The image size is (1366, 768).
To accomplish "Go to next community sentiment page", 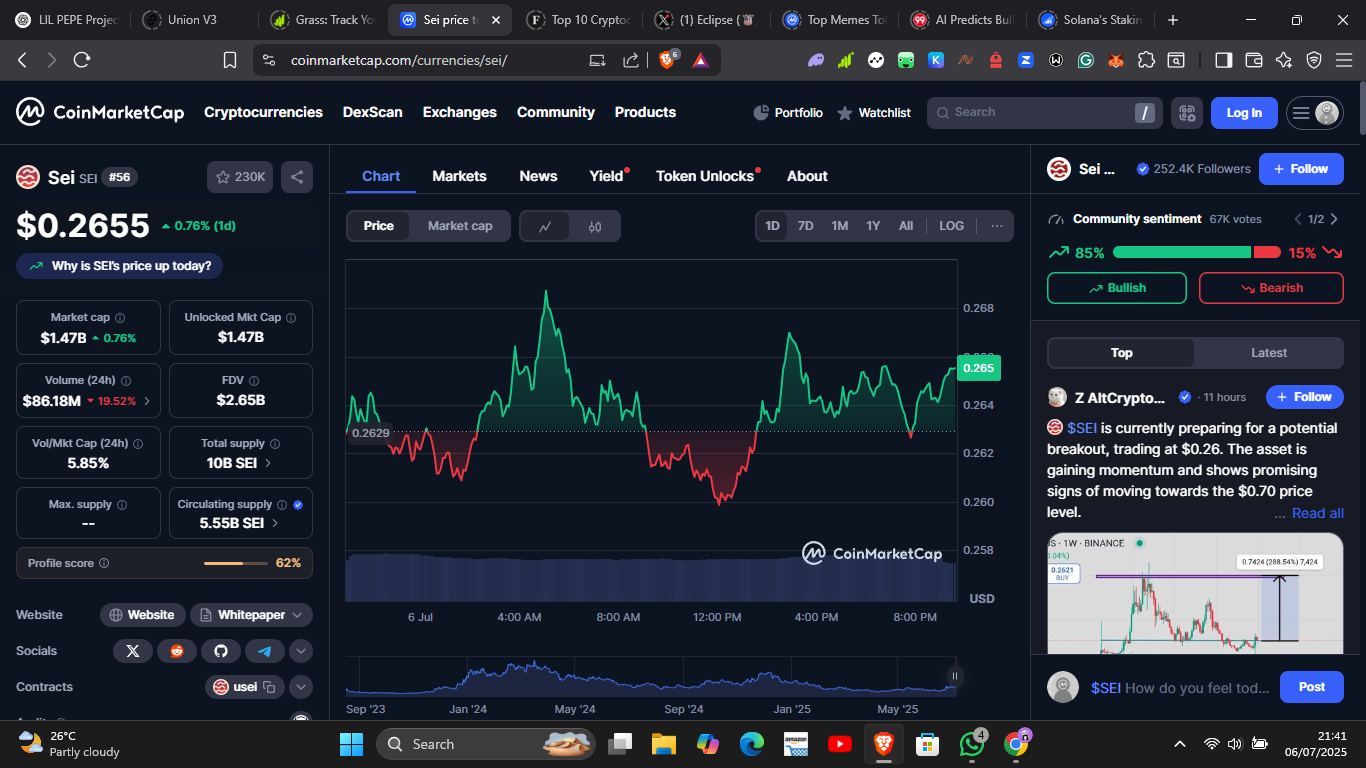I will click(x=1334, y=219).
